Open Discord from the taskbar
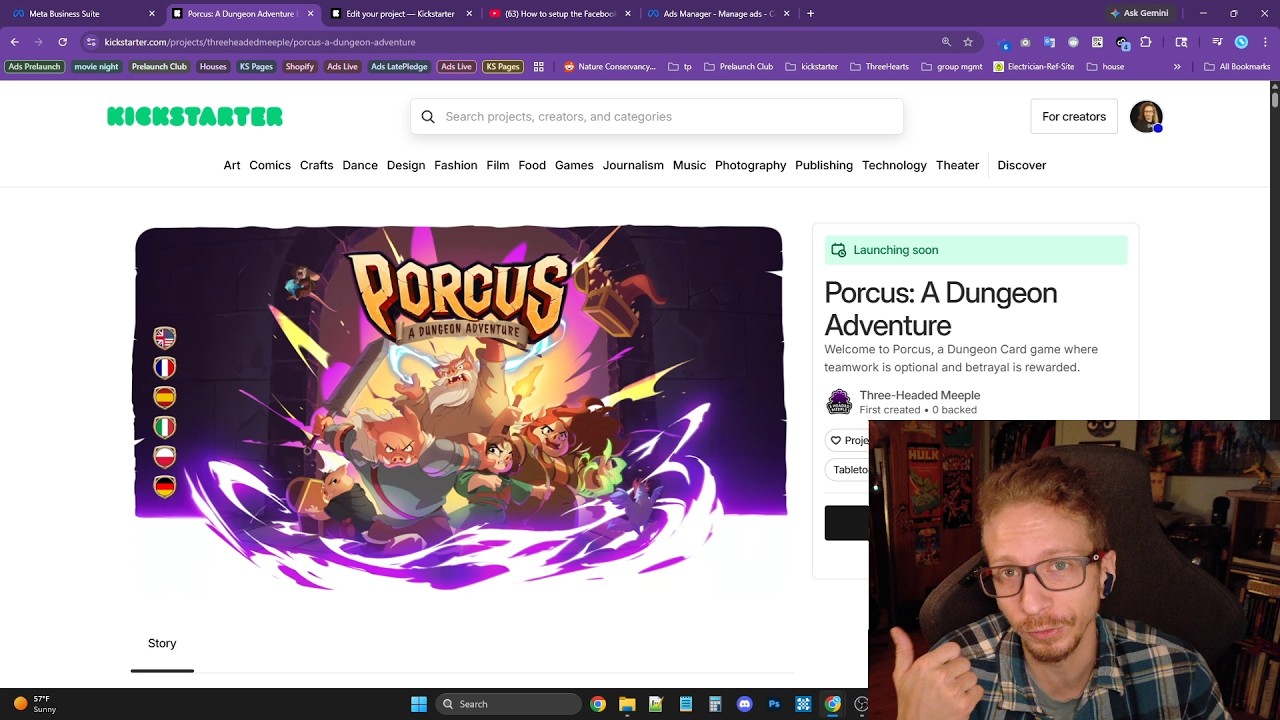Screen dimensions: 1280x720 tap(744, 704)
